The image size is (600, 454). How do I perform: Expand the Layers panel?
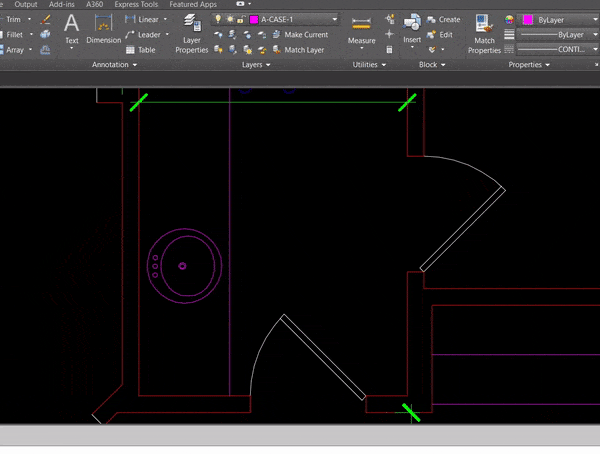tap(256, 65)
